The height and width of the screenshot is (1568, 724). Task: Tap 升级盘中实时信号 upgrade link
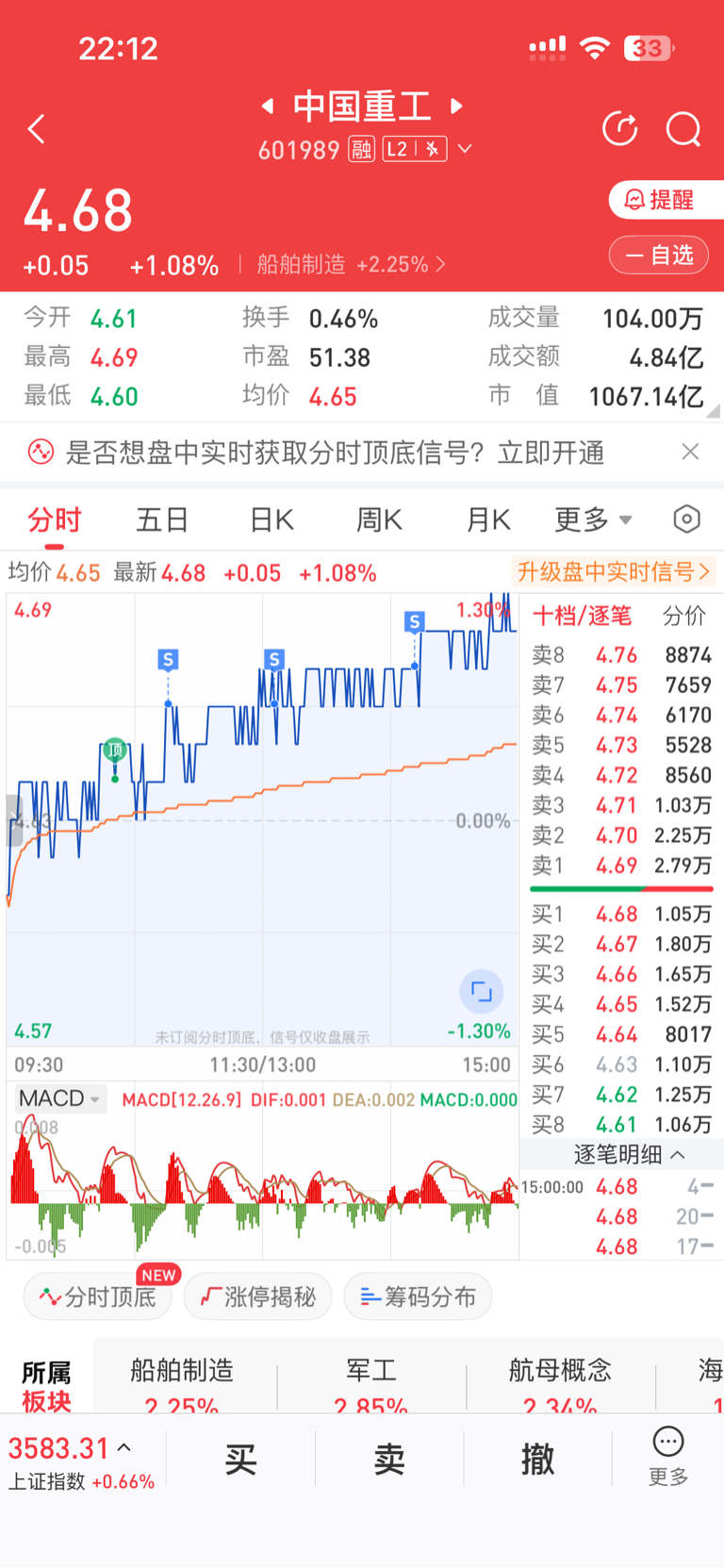tap(613, 571)
